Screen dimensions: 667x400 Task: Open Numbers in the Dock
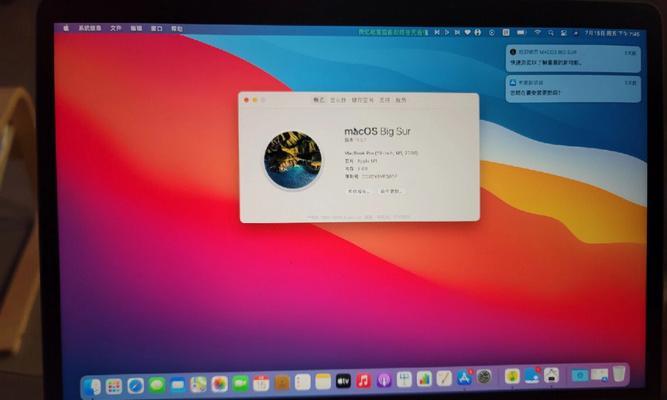[x=424, y=379]
